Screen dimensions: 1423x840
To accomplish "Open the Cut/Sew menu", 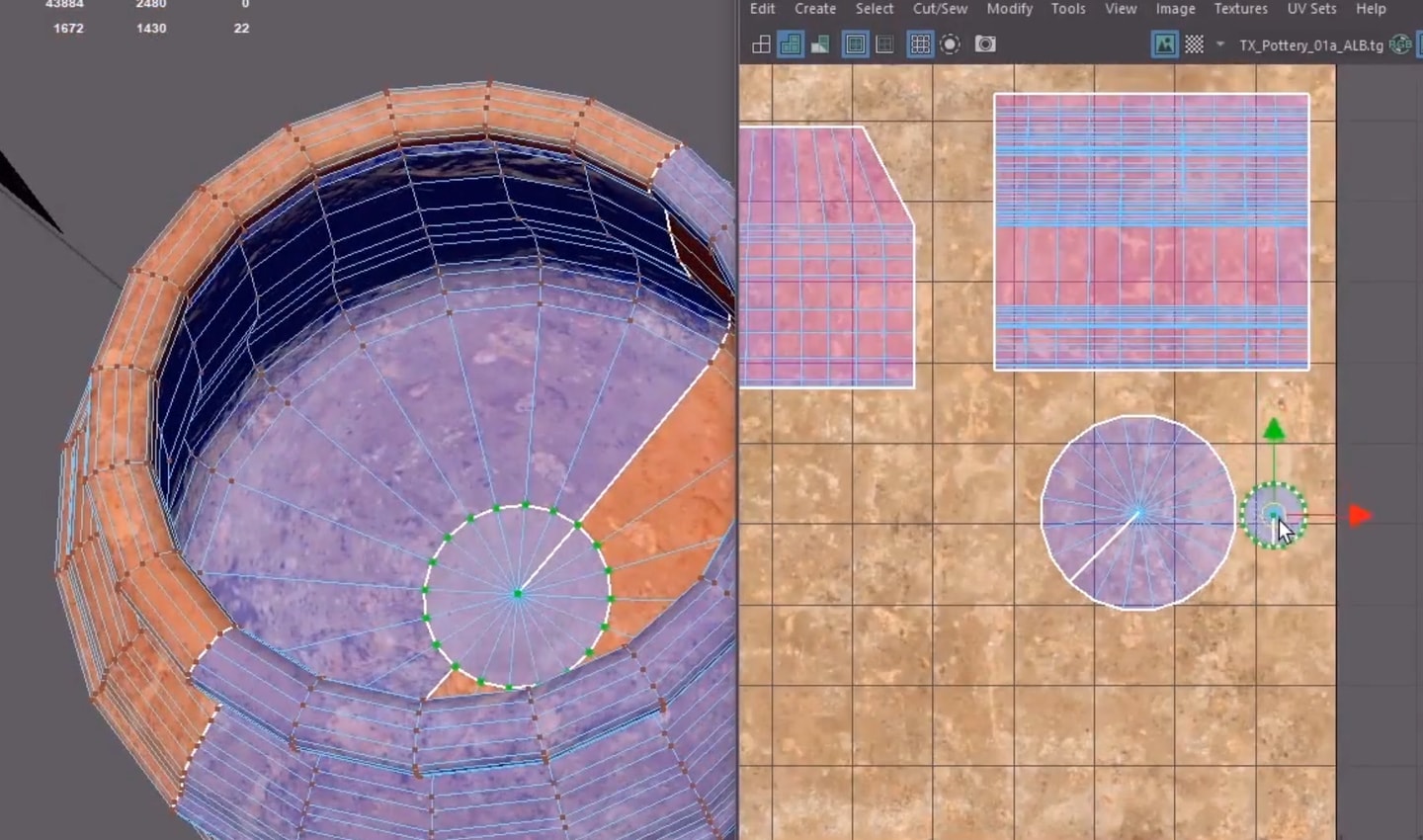I will point(940,9).
